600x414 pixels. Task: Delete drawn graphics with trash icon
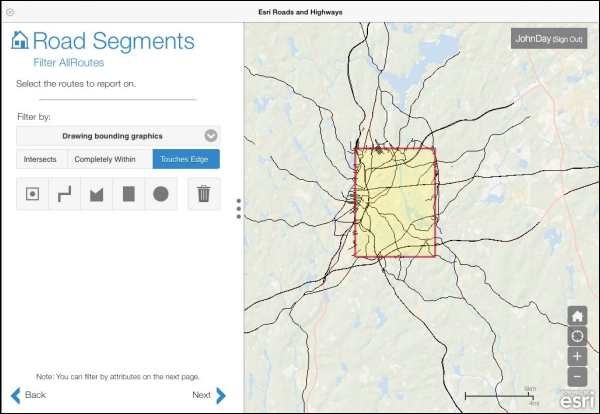tap(204, 194)
